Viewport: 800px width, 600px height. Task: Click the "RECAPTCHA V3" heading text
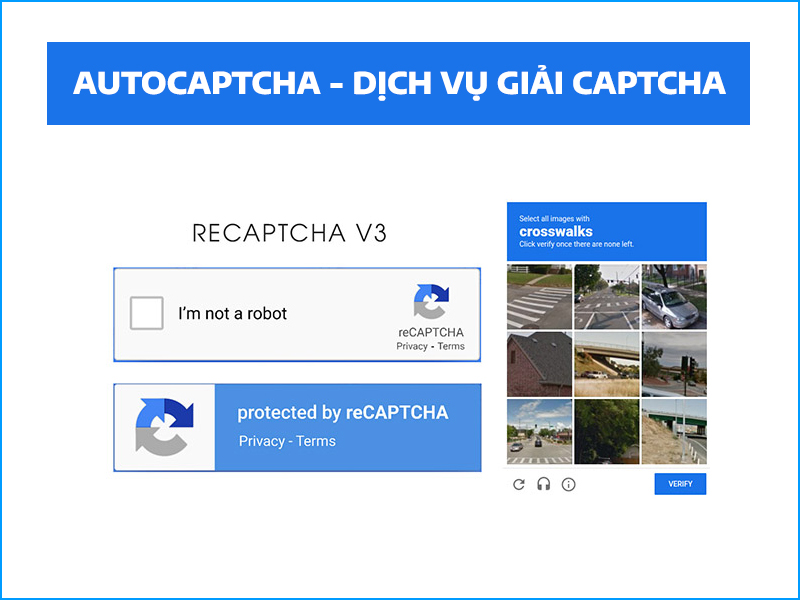tap(289, 233)
